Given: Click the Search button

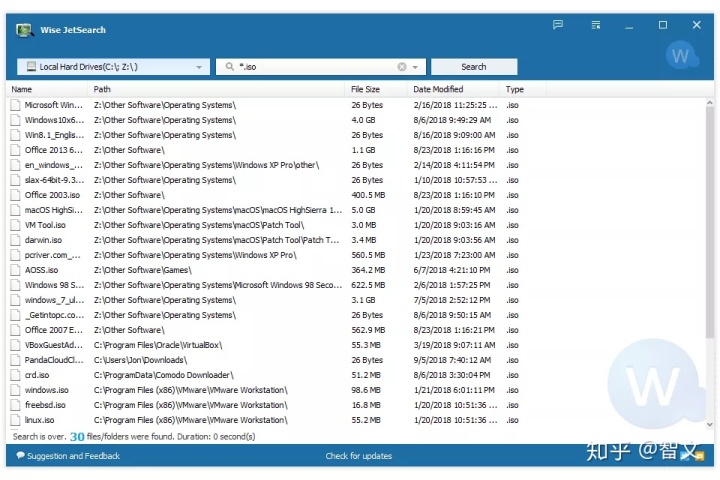Looking at the screenshot, I should [x=474, y=67].
